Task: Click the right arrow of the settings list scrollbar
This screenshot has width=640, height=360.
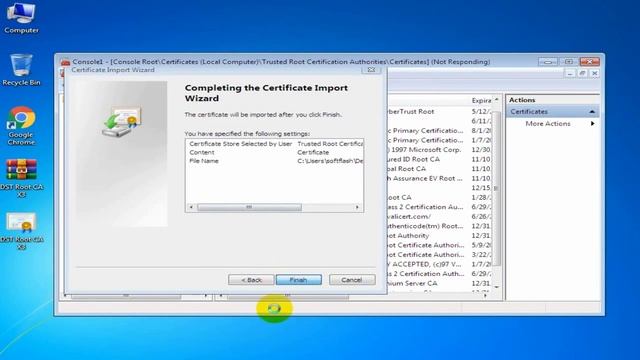Action: click(x=358, y=207)
